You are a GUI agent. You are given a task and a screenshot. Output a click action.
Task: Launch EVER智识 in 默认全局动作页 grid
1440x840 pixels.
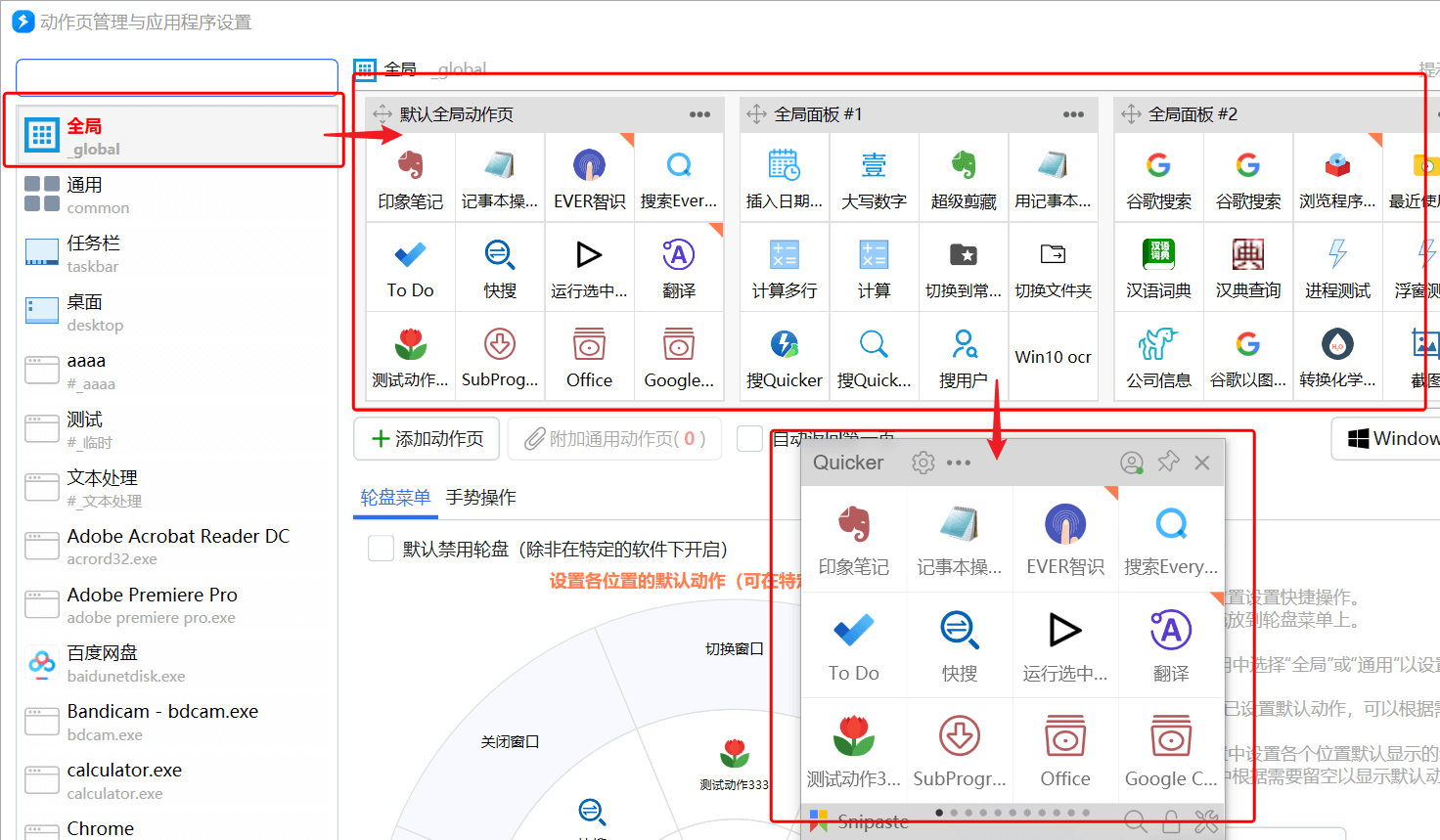589,178
